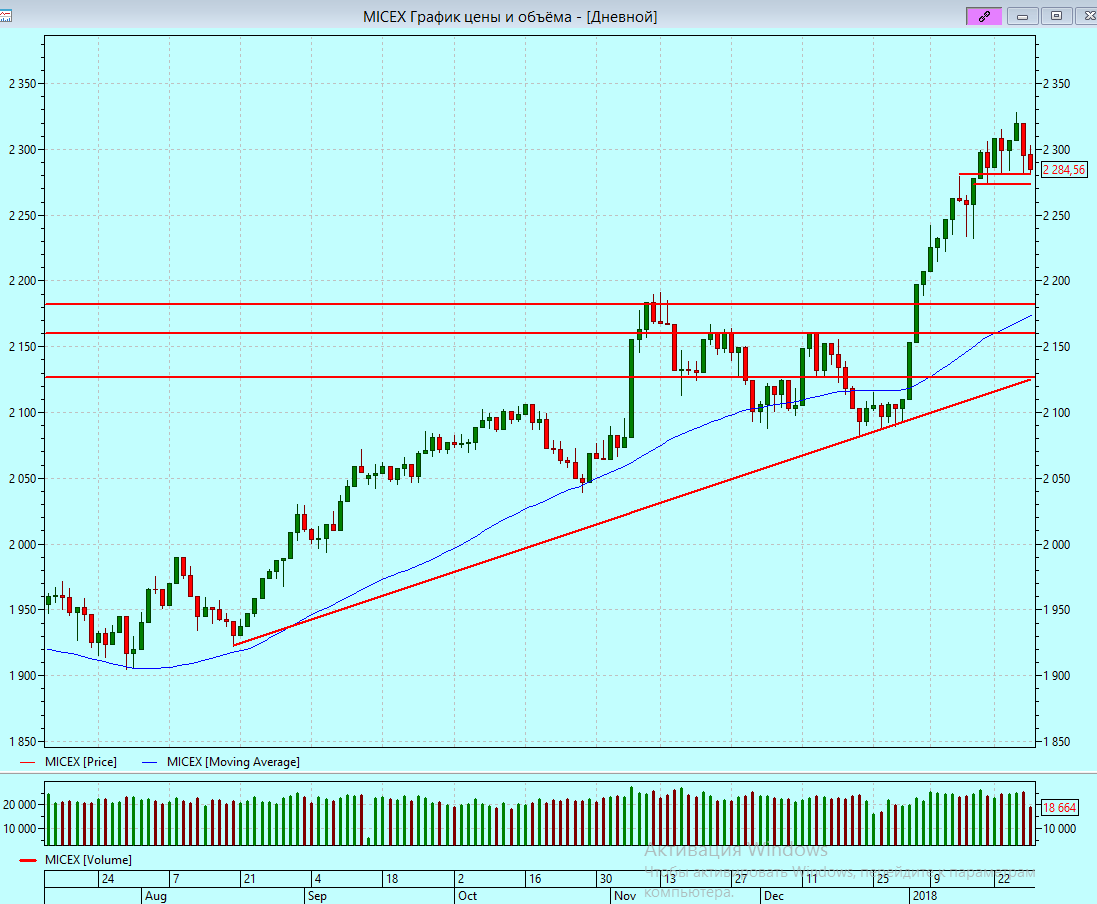Select the short red line near 2 274

pyautogui.click(x=1003, y=184)
